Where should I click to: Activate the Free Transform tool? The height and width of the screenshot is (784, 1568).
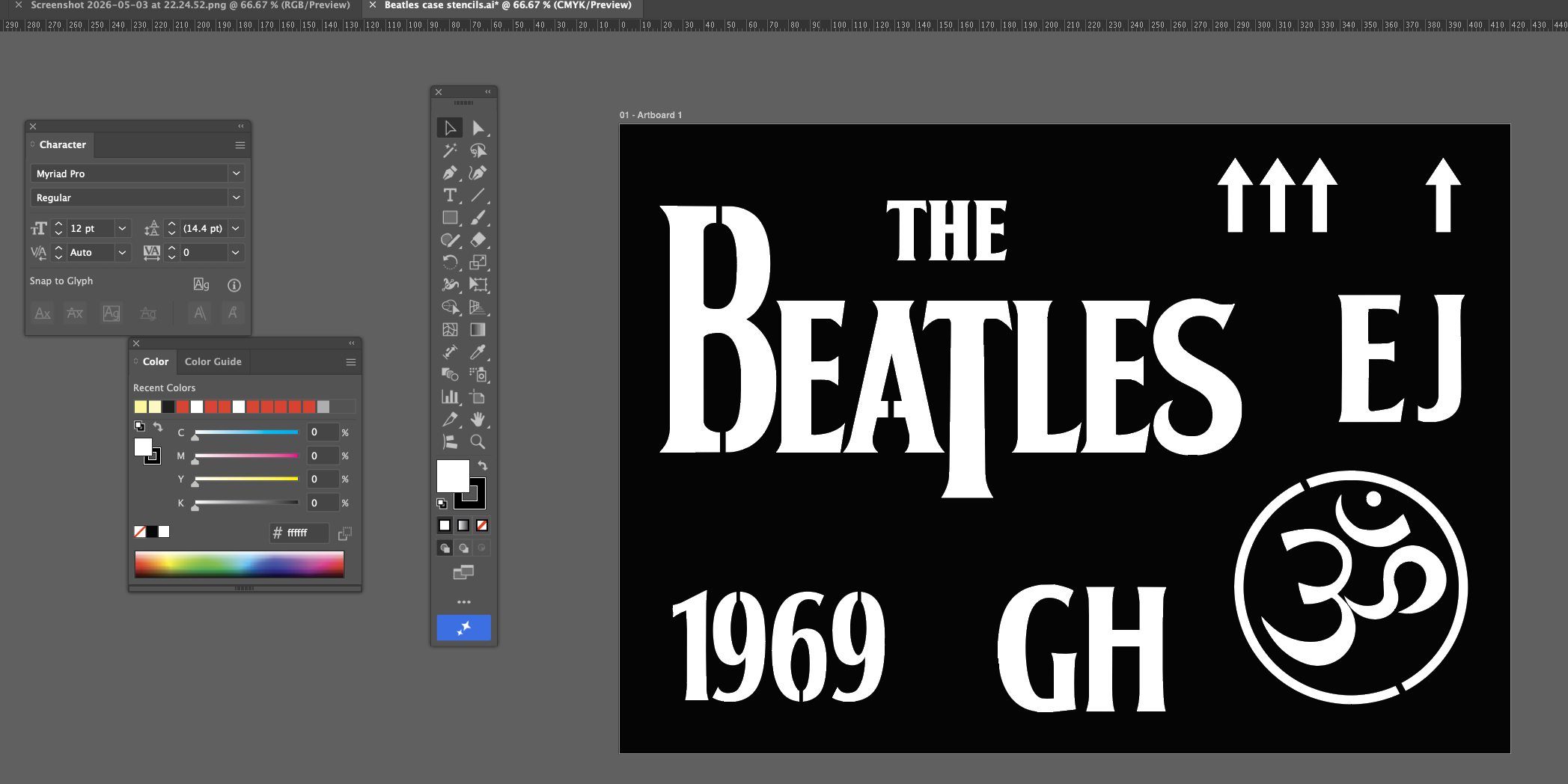(x=478, y=285)
